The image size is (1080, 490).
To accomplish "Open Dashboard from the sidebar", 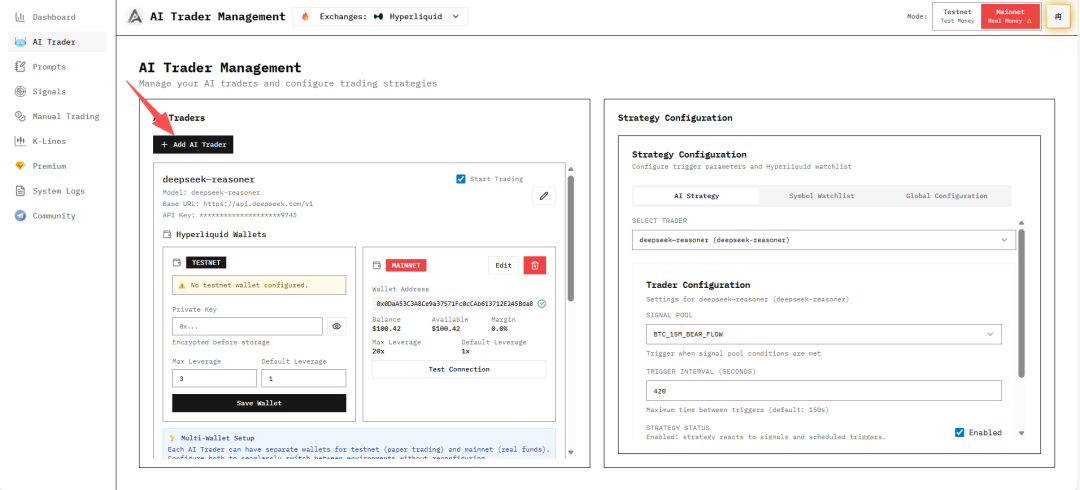I will [53, 17].
